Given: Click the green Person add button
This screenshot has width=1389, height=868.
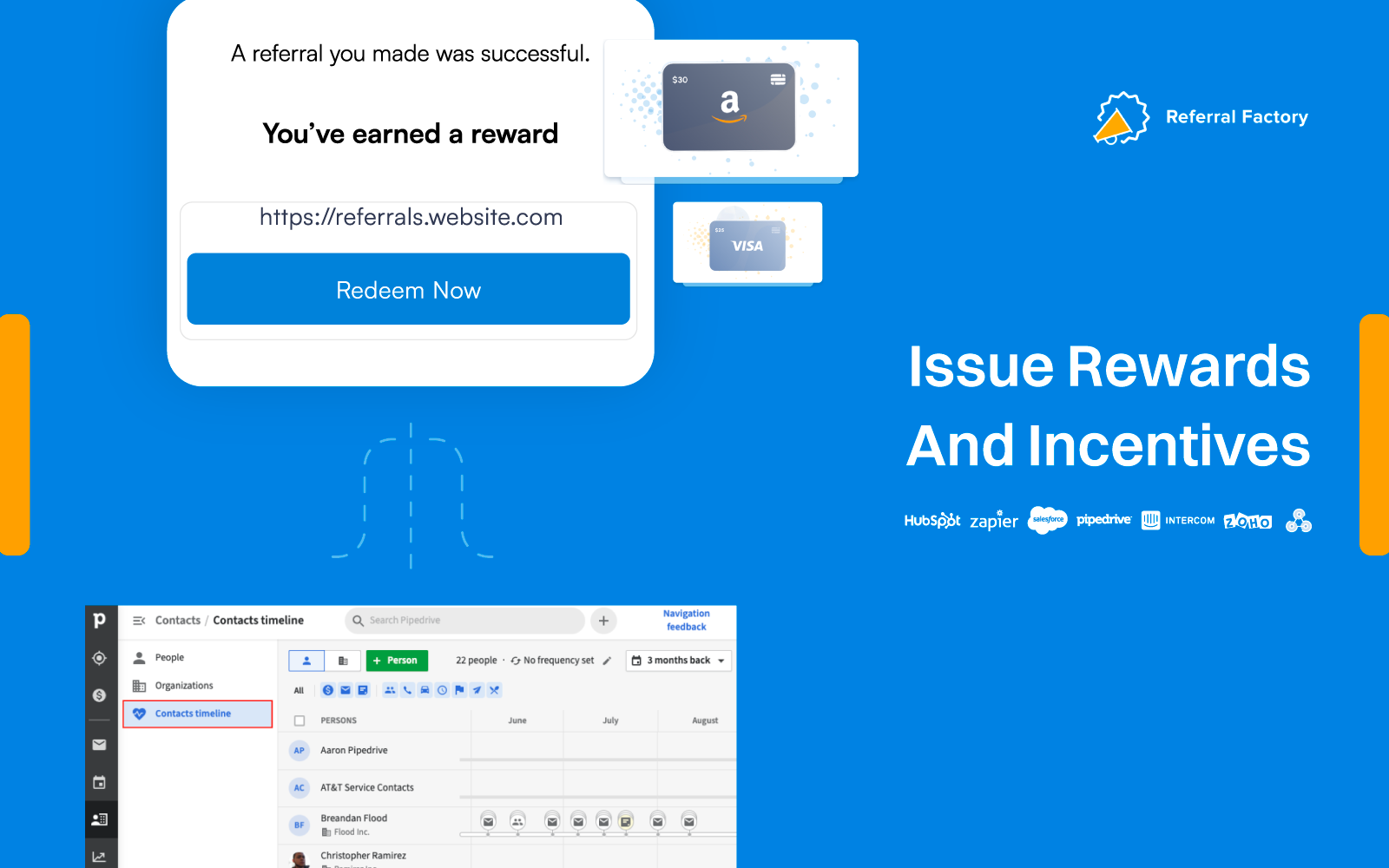Looking at the screenshot, I should (397, 661).
